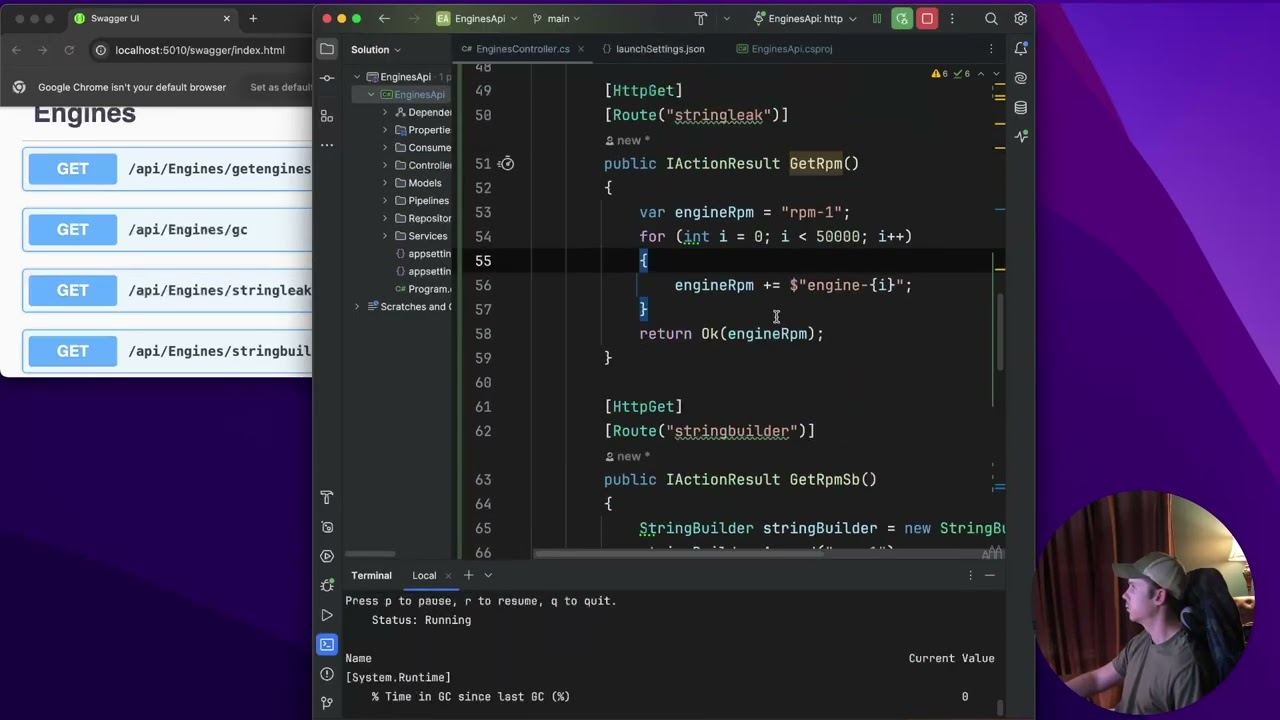This screenshot has width=1280, height=720.
Task: Expand the Controllers folder
Action: point(385,165)
